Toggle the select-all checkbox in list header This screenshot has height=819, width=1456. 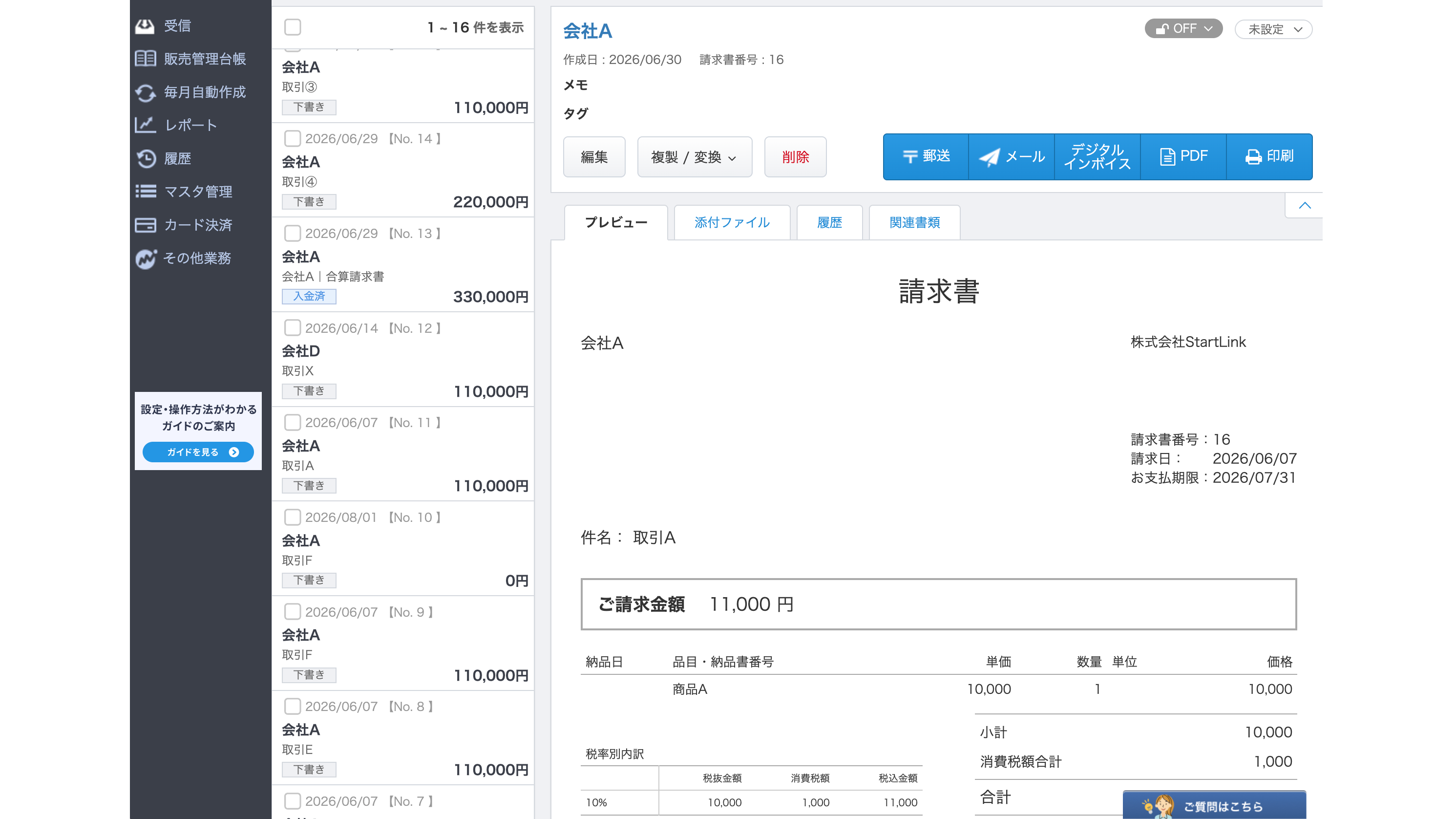click(x=292, y=27)
